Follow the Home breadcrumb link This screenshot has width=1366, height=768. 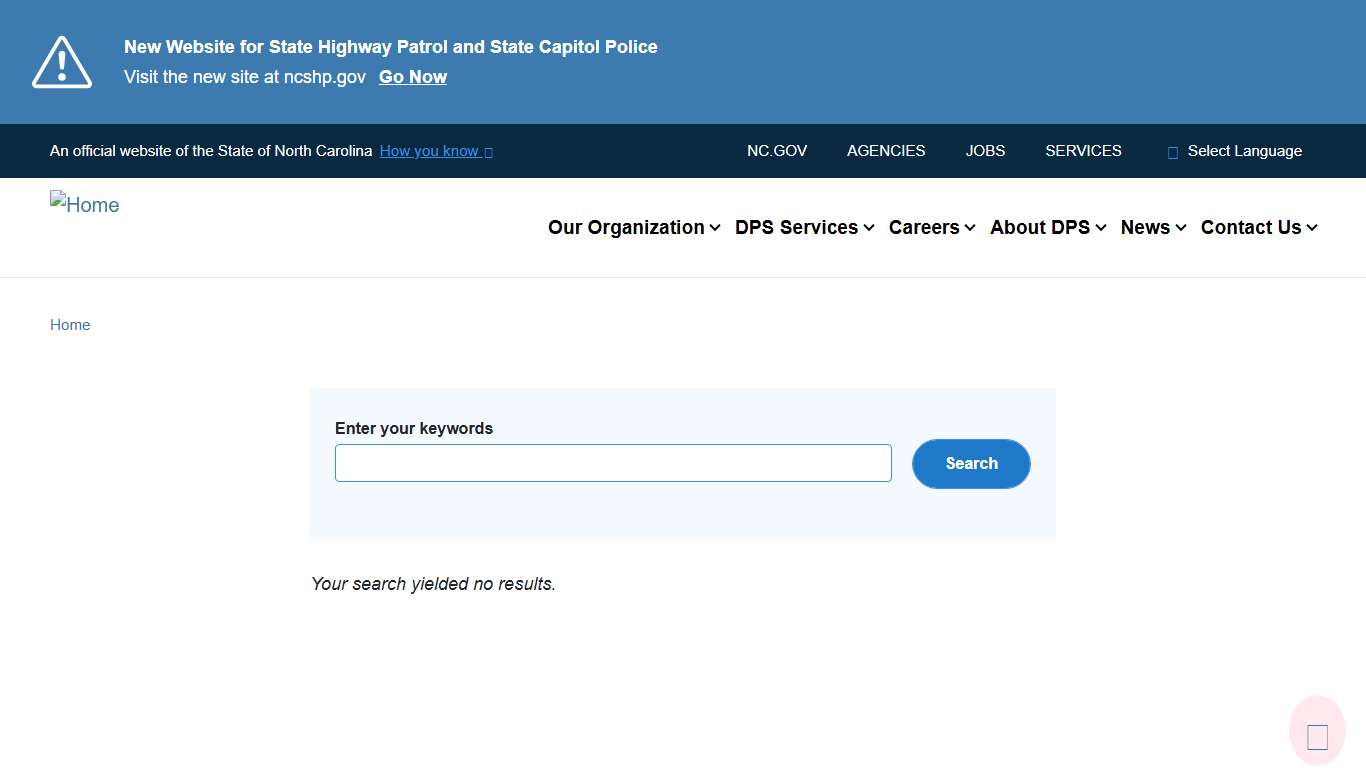pyautogui.click(x=70, y=324)
